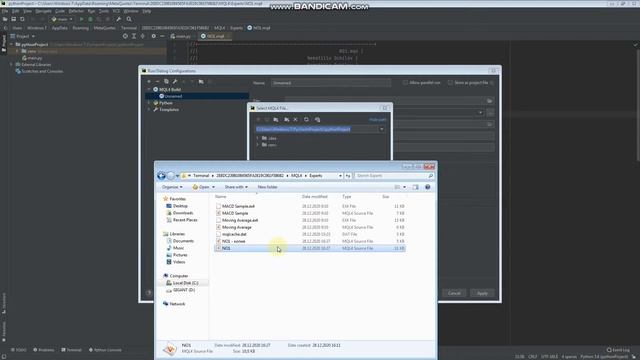Image resolution: width=640 pixels, height=360 pixels.
Task: Click the folder icon in Run/Debug configurations toolbar
Action: point(201,82)
